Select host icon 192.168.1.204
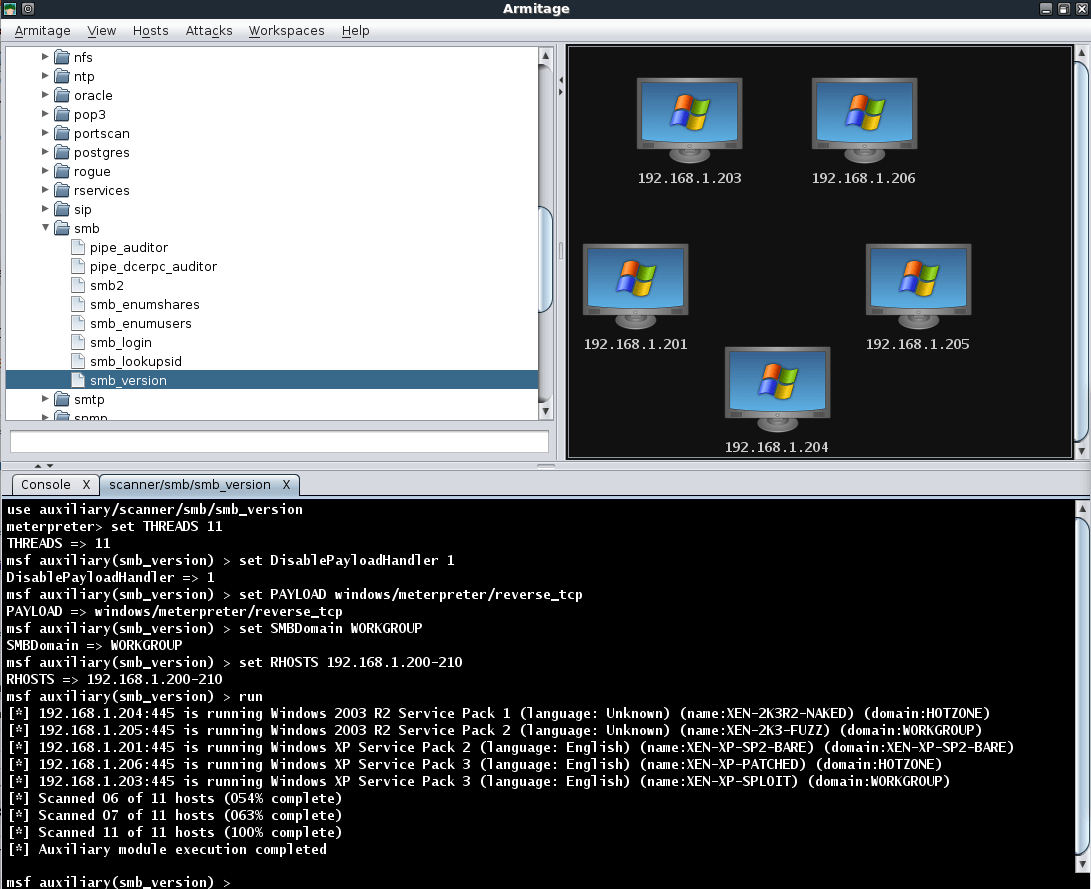 777,389
